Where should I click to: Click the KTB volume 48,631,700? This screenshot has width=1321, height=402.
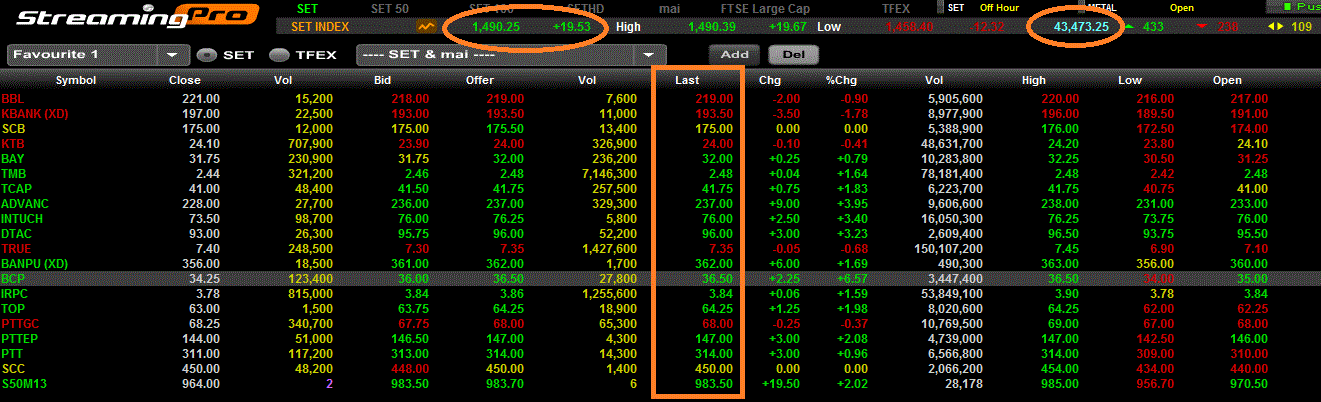(x=952, y=143)
